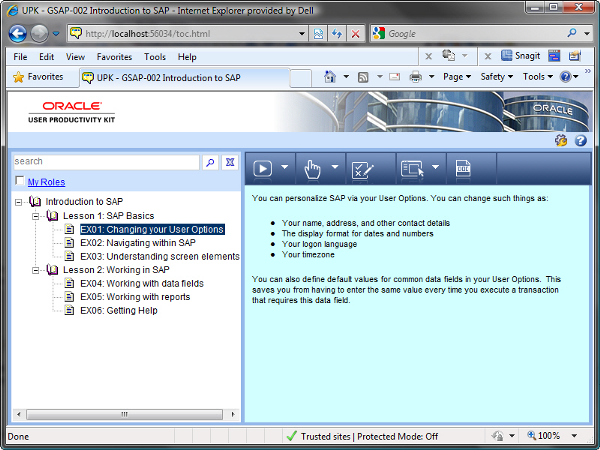Open the recent pages dropdown arrow
This screenshot has width=600, height=450.
tap(56, 34)
